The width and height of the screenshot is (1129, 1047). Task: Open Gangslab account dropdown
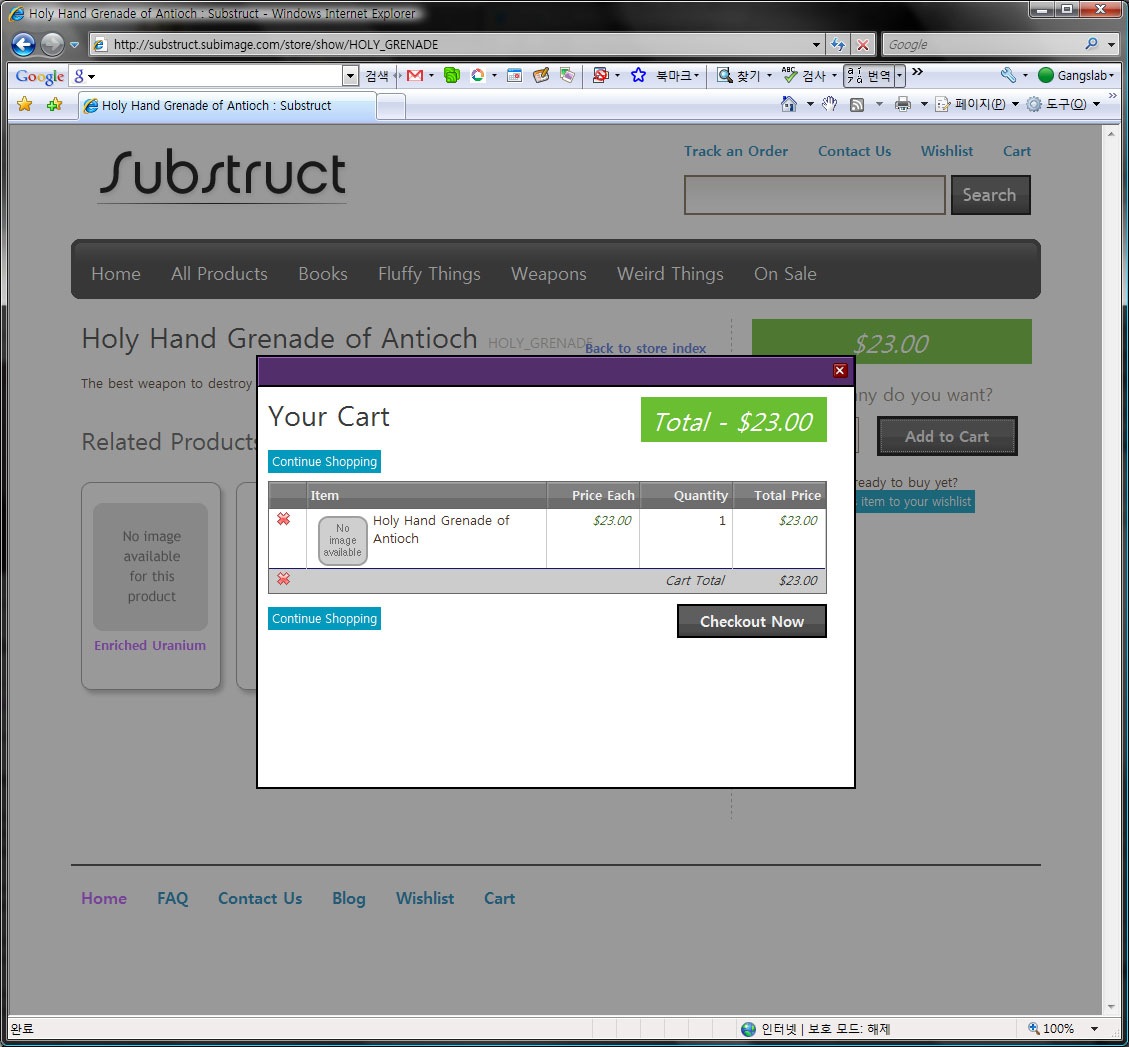1076,76
